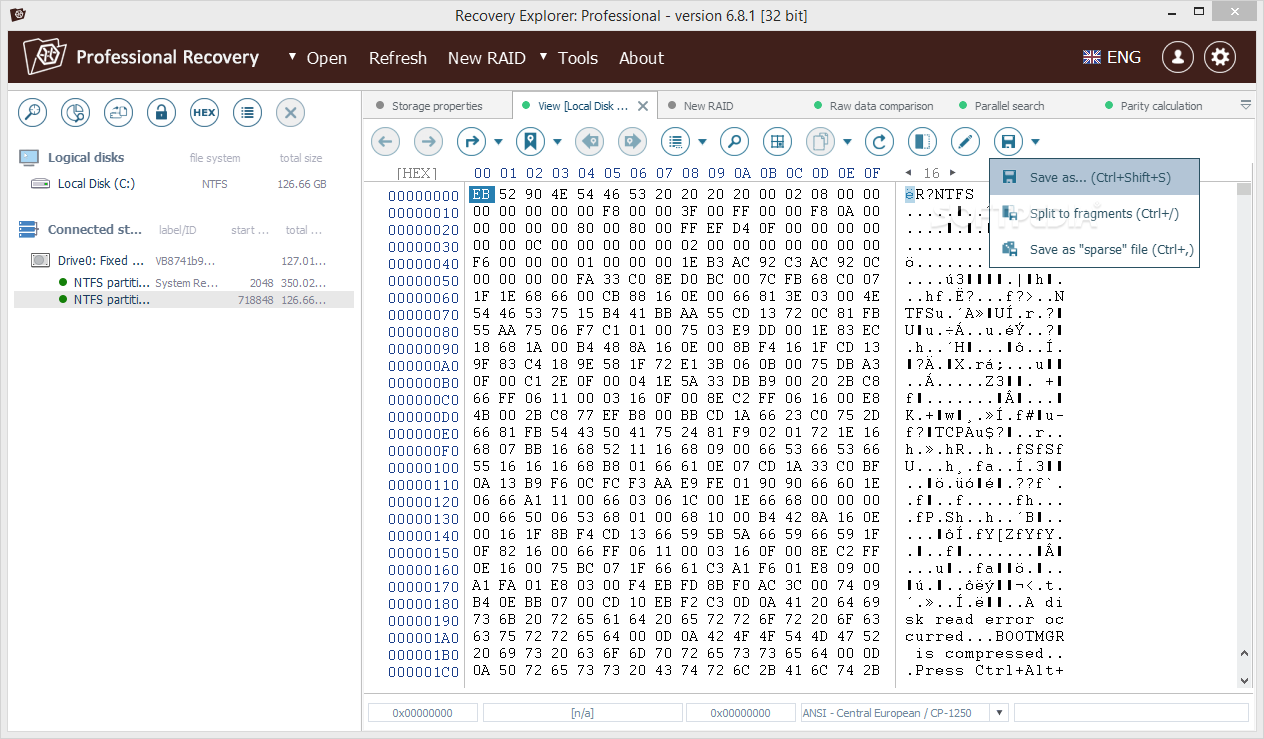Open the dropdown arrow beside copy icon

847,142
